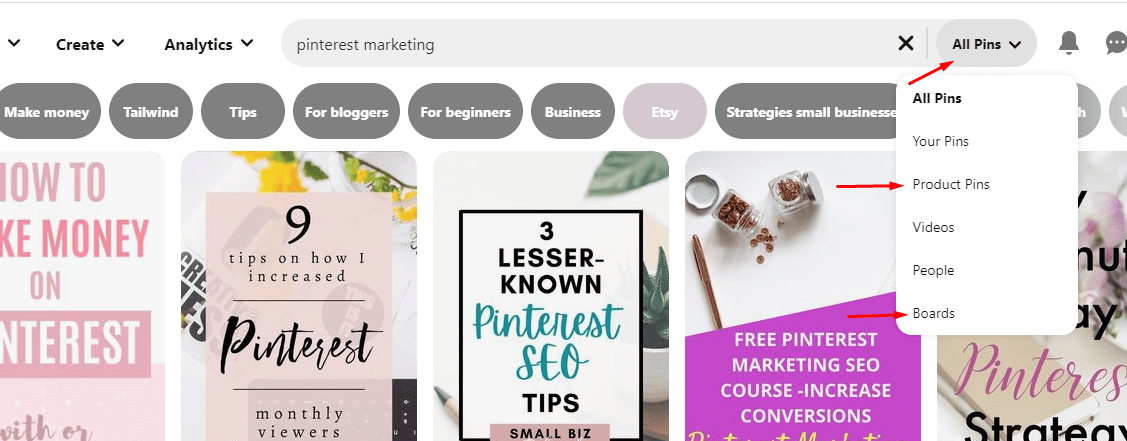1127x441 pixels.
Task: Click the Make money suggestion chip
Action: point(47,111)
